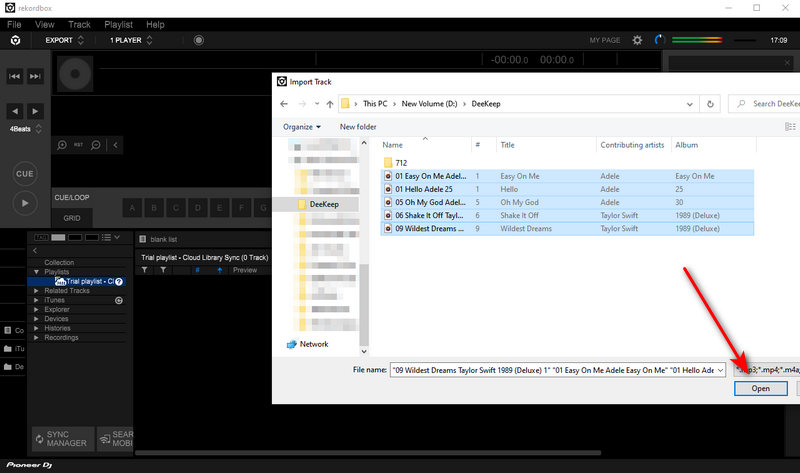Screen dimensions: 800x473
Task: Click the Preview column header
Action: click(x=245, y=270)
